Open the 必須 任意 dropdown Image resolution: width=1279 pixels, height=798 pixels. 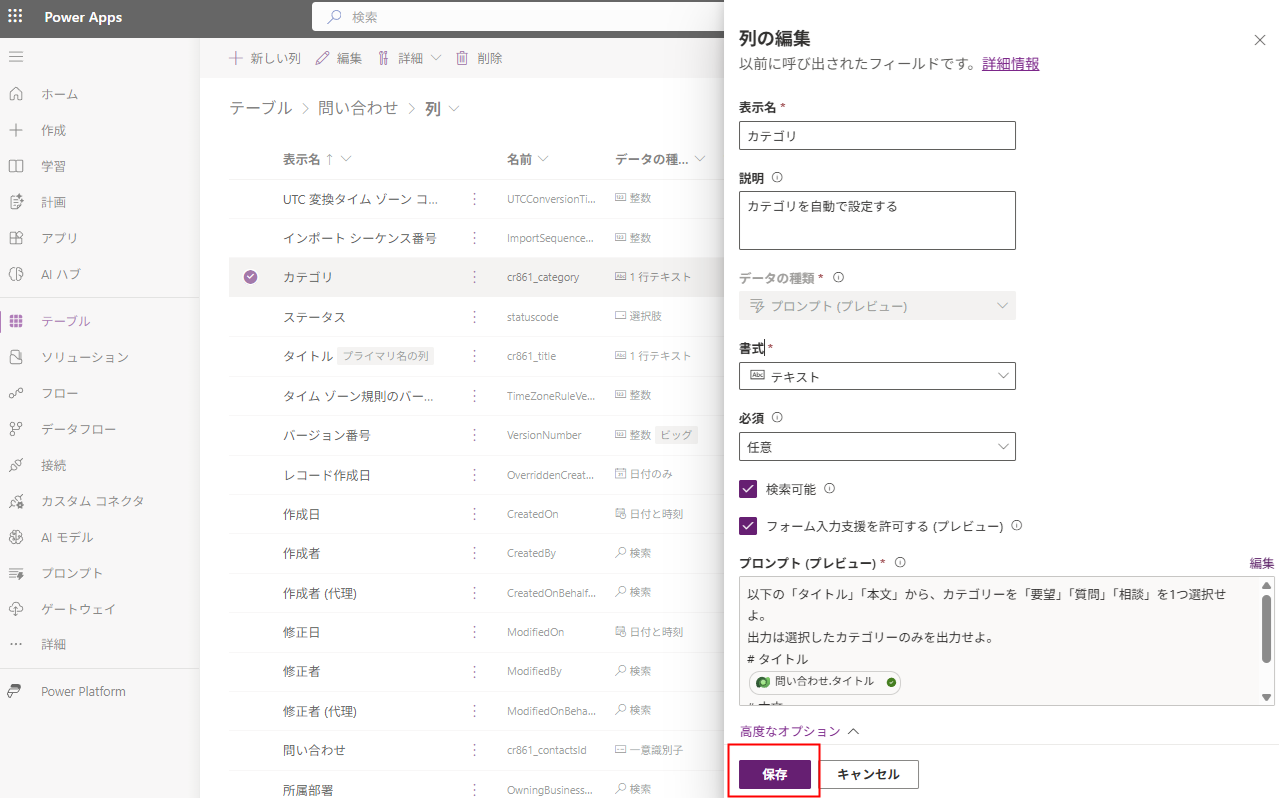tap(877, 447)
